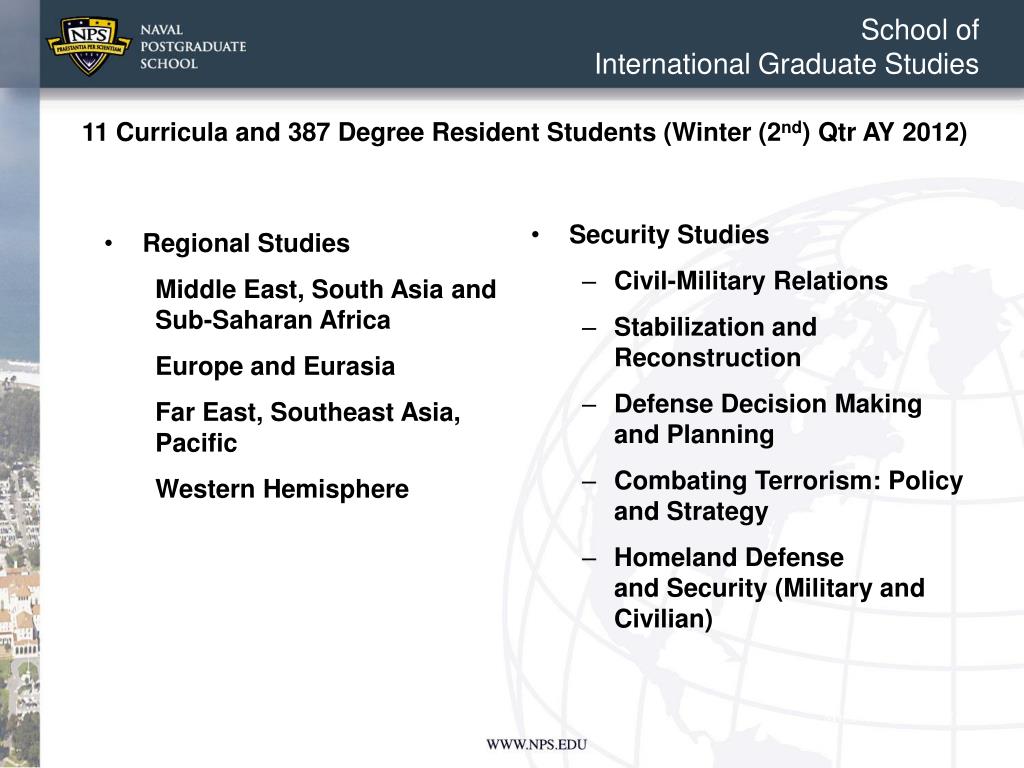Image resolution: width=1024 pixels, height=768 pixels.
Task: Click the 'Europe and Eurasia' item
Action: tap(275, 366)
